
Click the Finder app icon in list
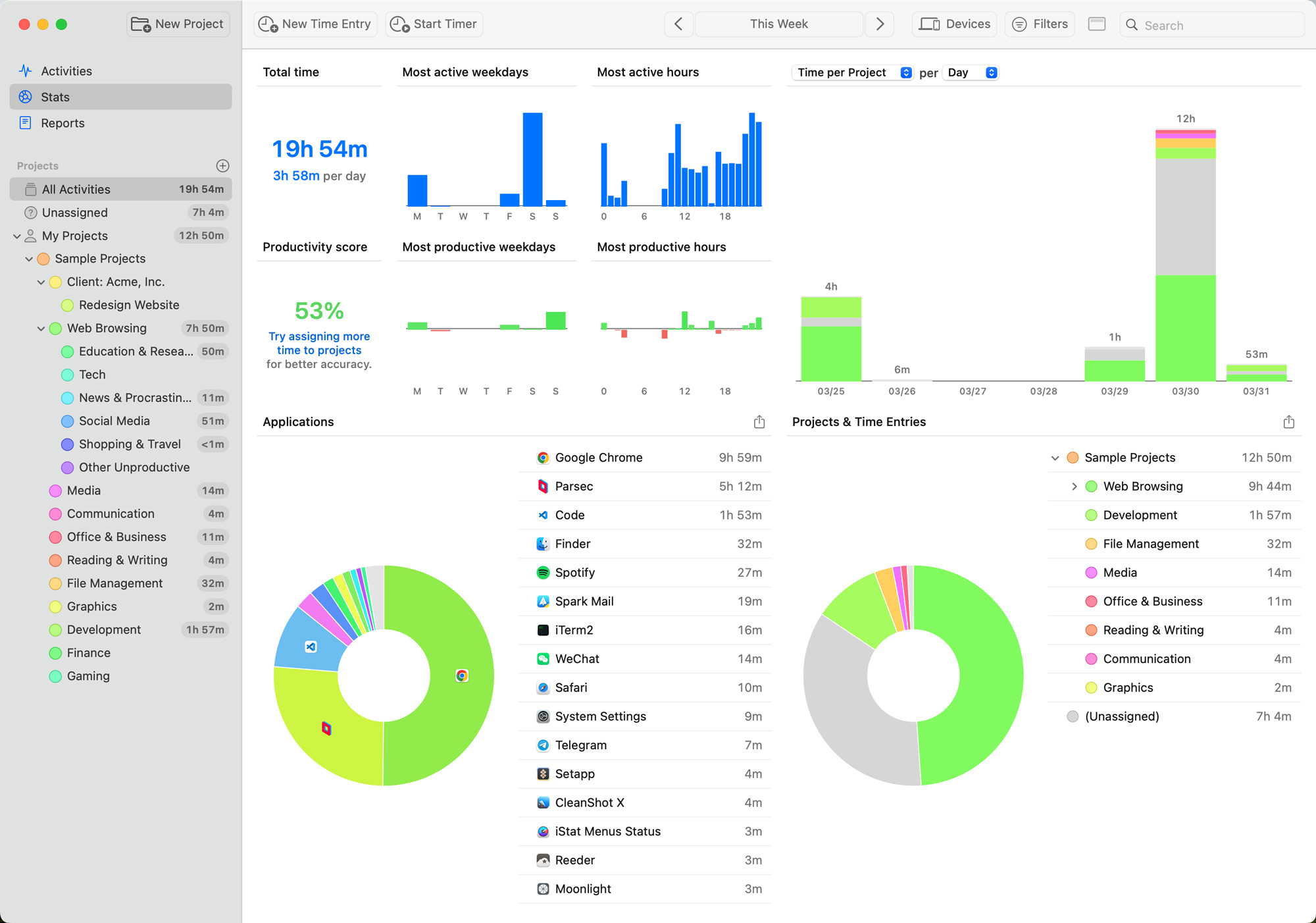543,544
